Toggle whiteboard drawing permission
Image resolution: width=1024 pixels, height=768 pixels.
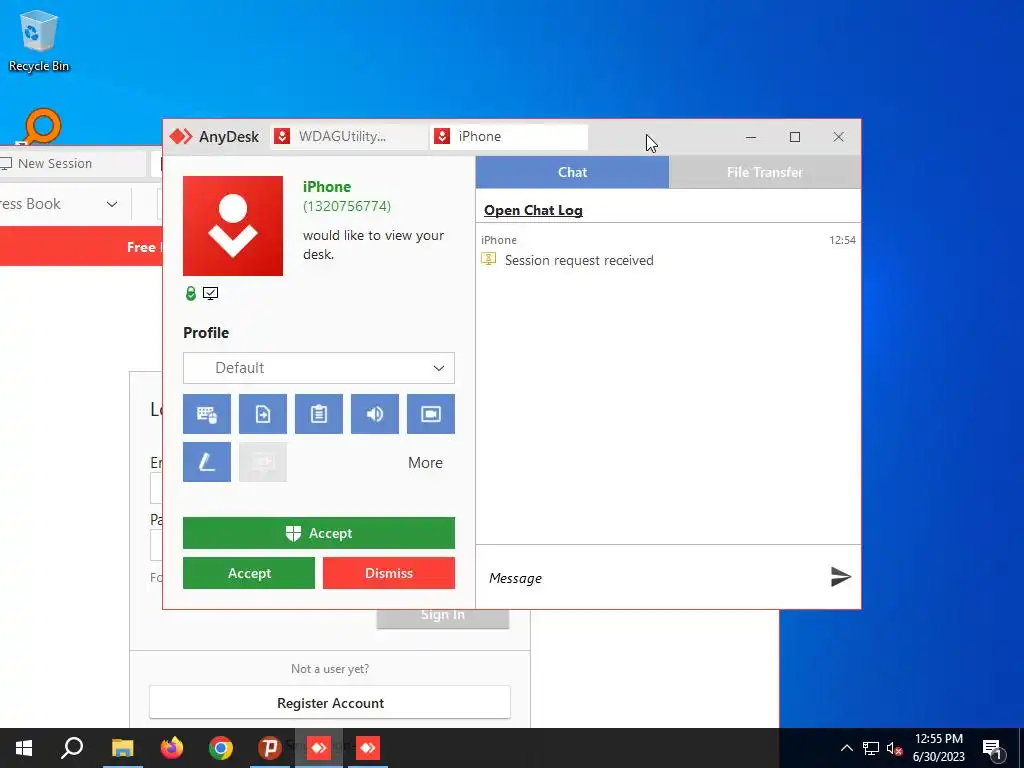(206, 462)
